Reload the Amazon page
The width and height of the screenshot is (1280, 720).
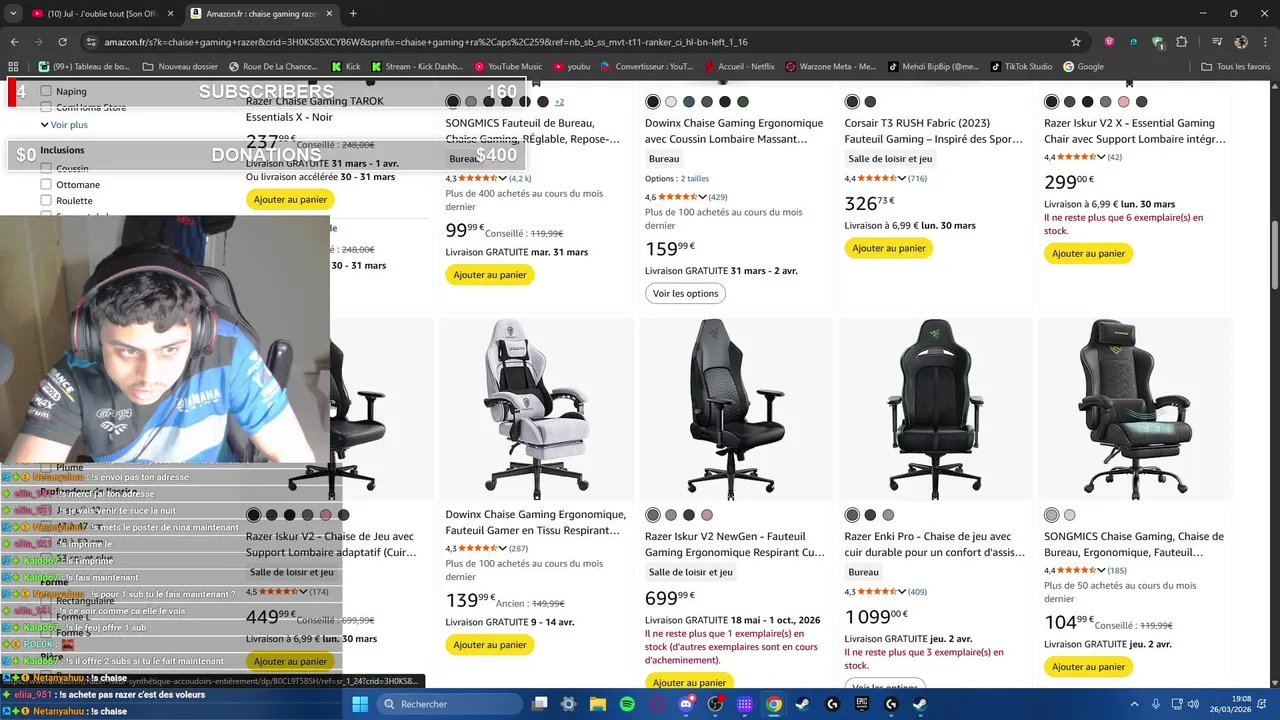click(x=62, y=42)
